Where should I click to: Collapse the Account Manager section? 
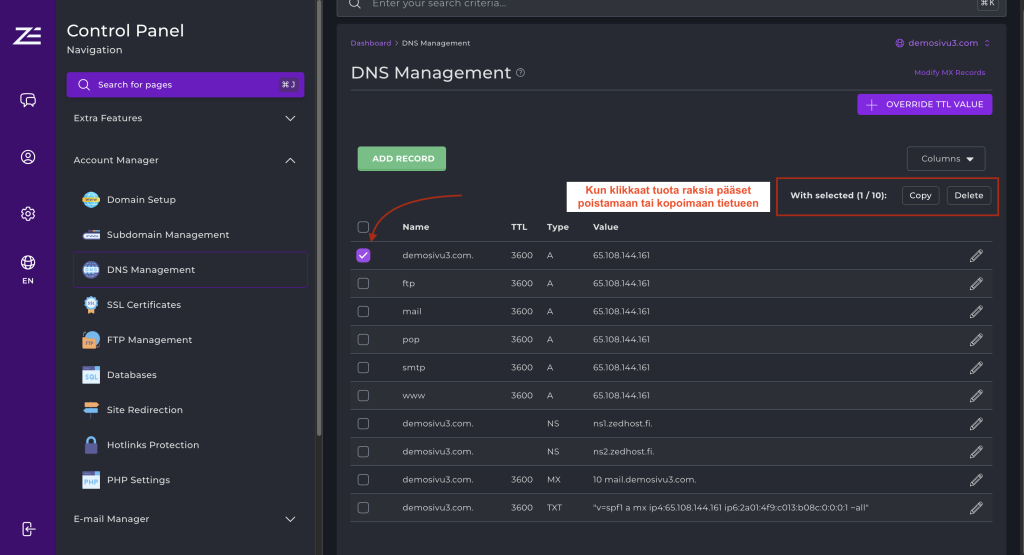[x=290, y=160]
